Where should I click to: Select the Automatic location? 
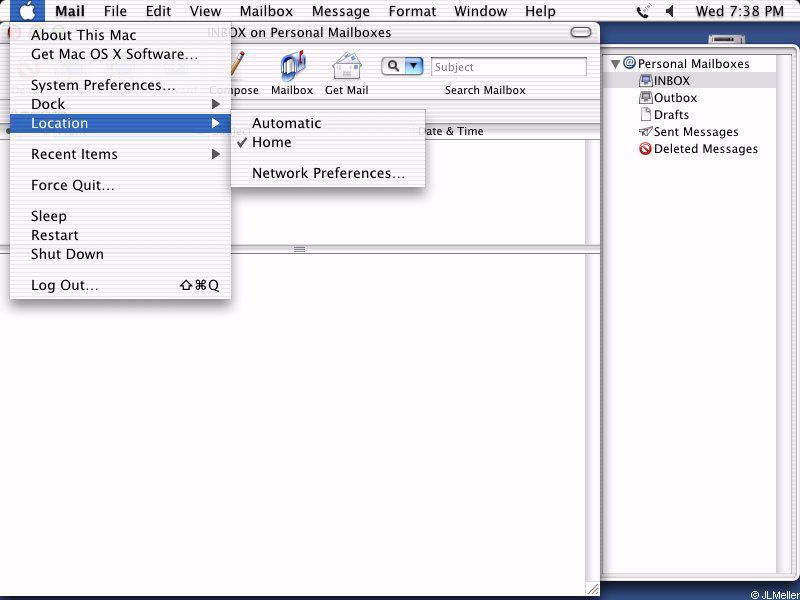click(x=328, y=123)
